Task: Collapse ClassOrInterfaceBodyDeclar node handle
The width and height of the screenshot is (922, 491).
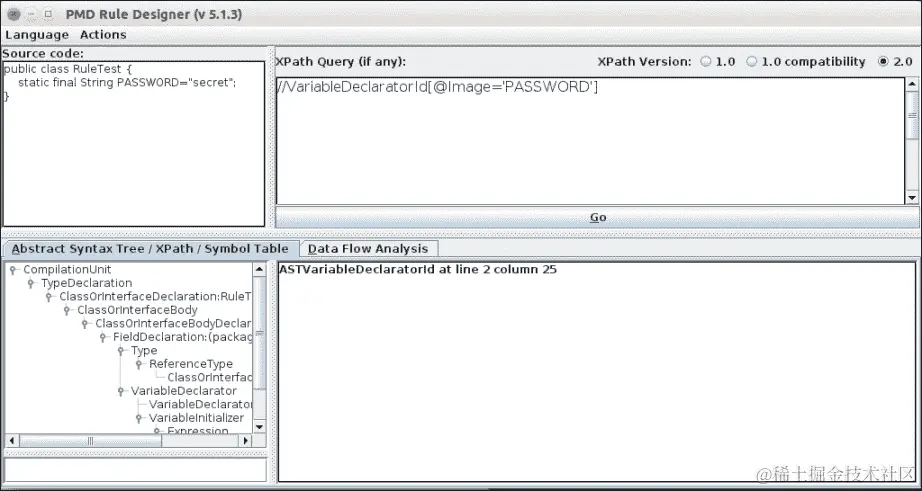Action: (x=86, y=324)
